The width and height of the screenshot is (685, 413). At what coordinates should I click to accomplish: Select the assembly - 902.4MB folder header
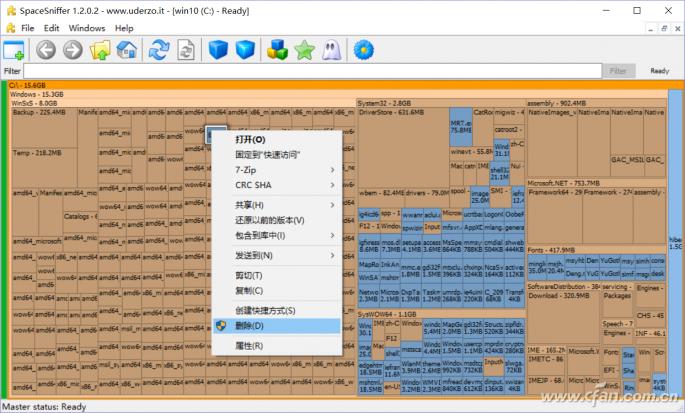597,104
